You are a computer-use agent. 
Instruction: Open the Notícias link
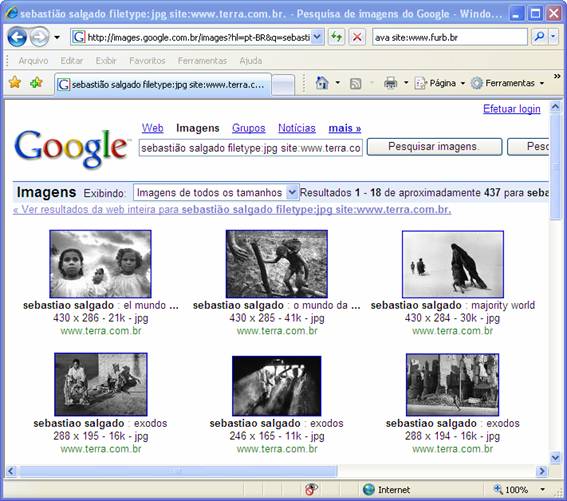(x=297, y=128)
